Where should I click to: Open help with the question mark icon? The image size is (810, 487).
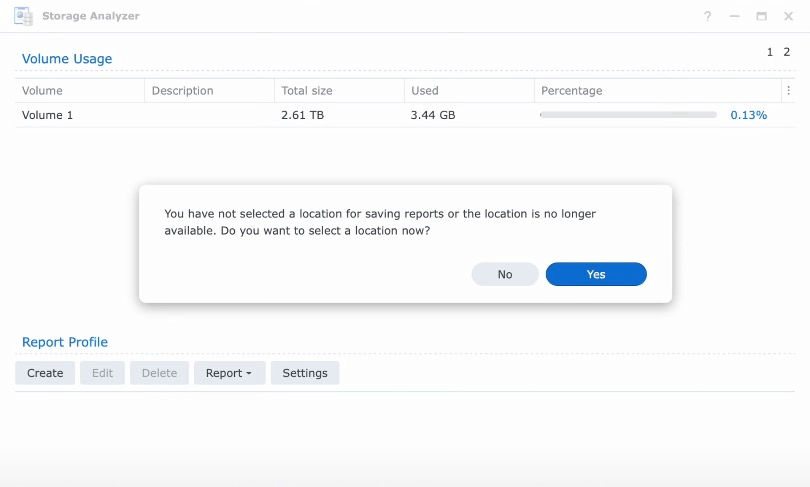point(707,16)
